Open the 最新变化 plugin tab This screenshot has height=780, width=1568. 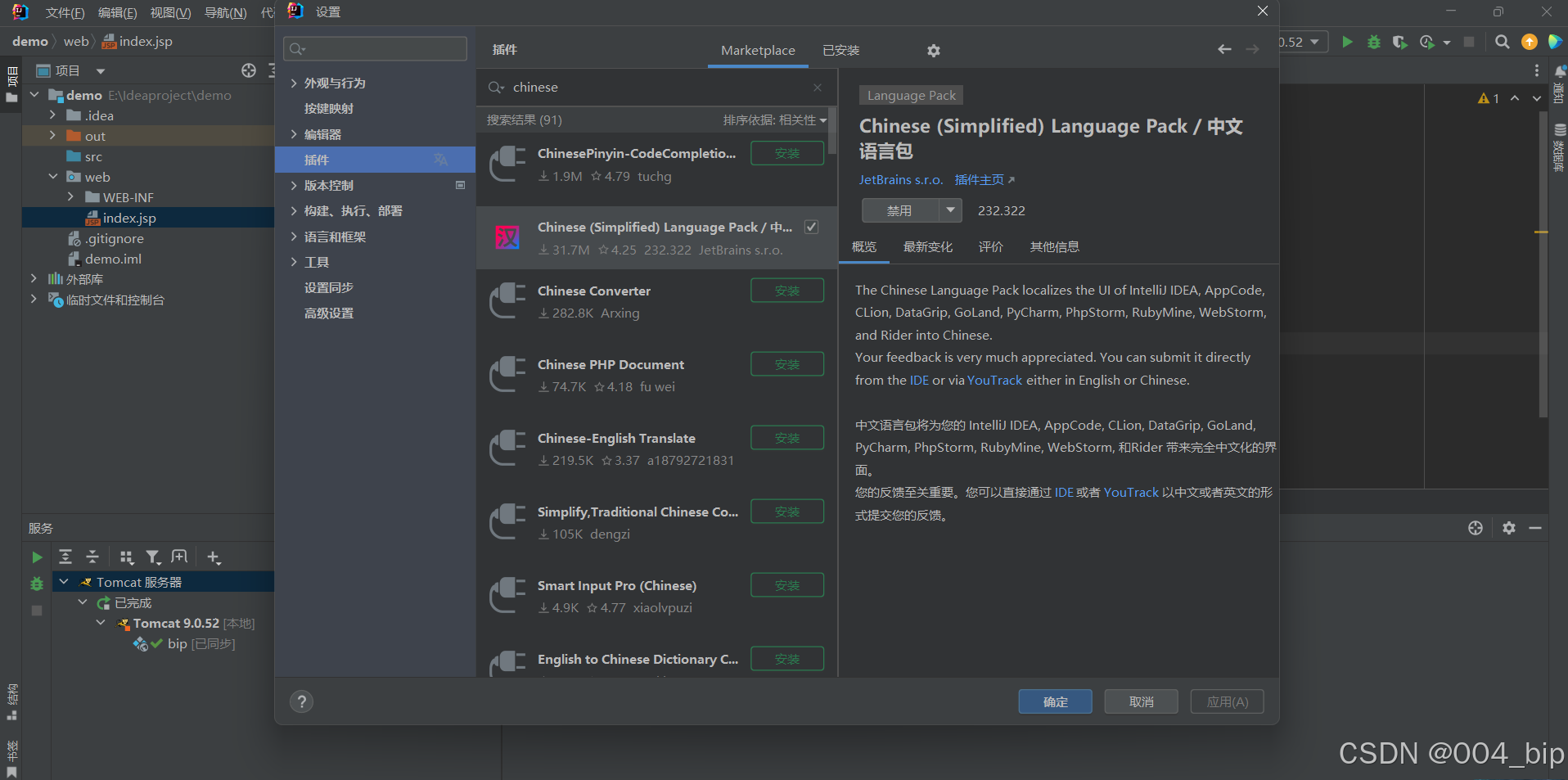point(927,247)
